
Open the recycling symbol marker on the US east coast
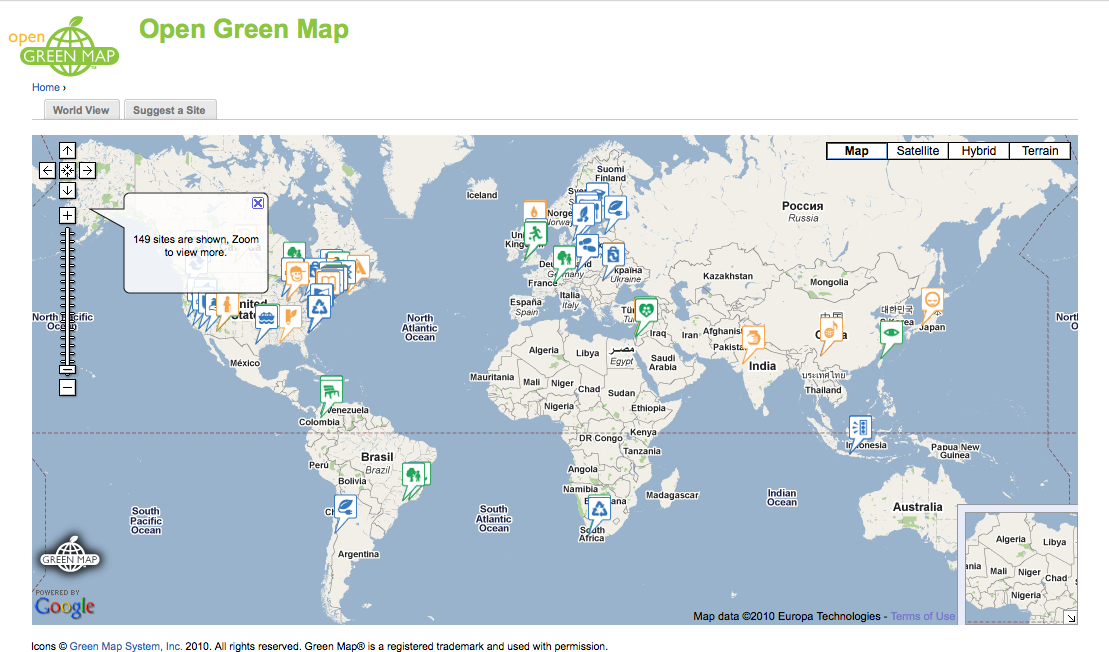(319, 306)
